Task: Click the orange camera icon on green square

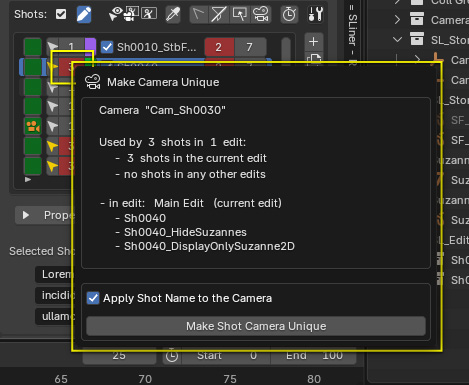Action: (x=33, y=126)
